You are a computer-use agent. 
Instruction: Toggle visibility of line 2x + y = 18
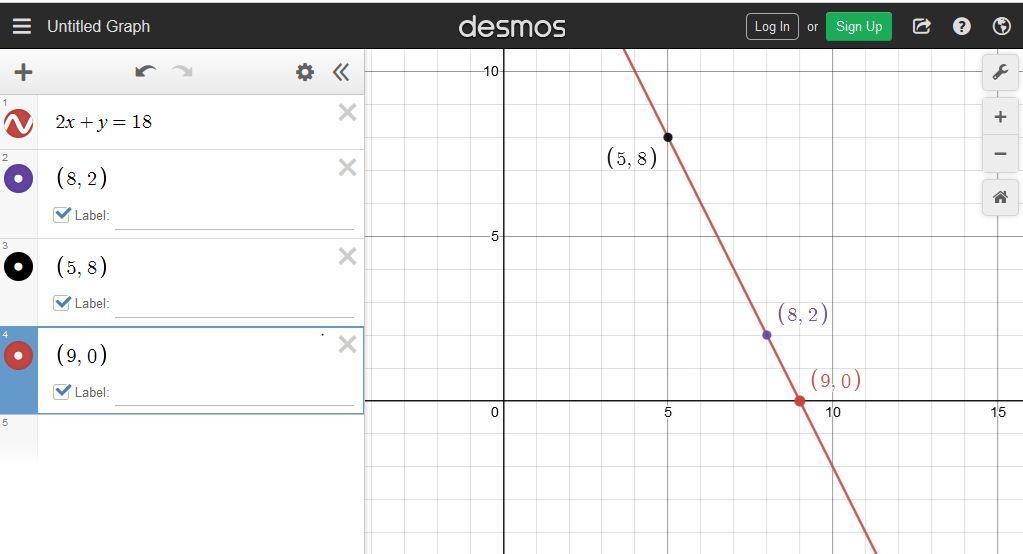[x=18, y=123]
